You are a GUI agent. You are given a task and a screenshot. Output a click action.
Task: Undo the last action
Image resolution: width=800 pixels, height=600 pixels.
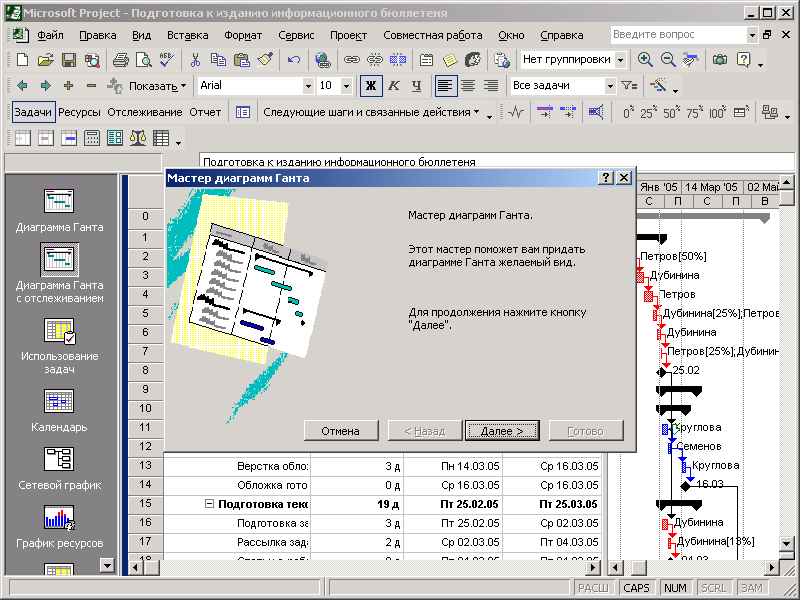293,60
